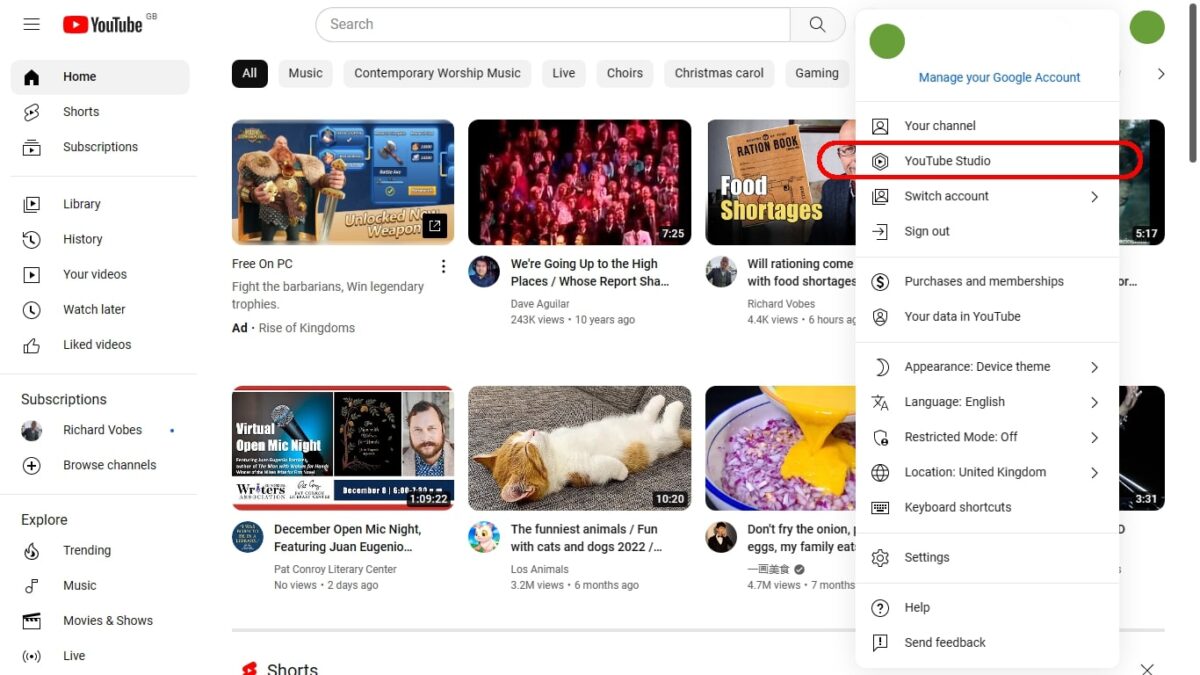1200x675 pixels.
Task: Open History in the sidebar
Action: (x=100, y=239)
